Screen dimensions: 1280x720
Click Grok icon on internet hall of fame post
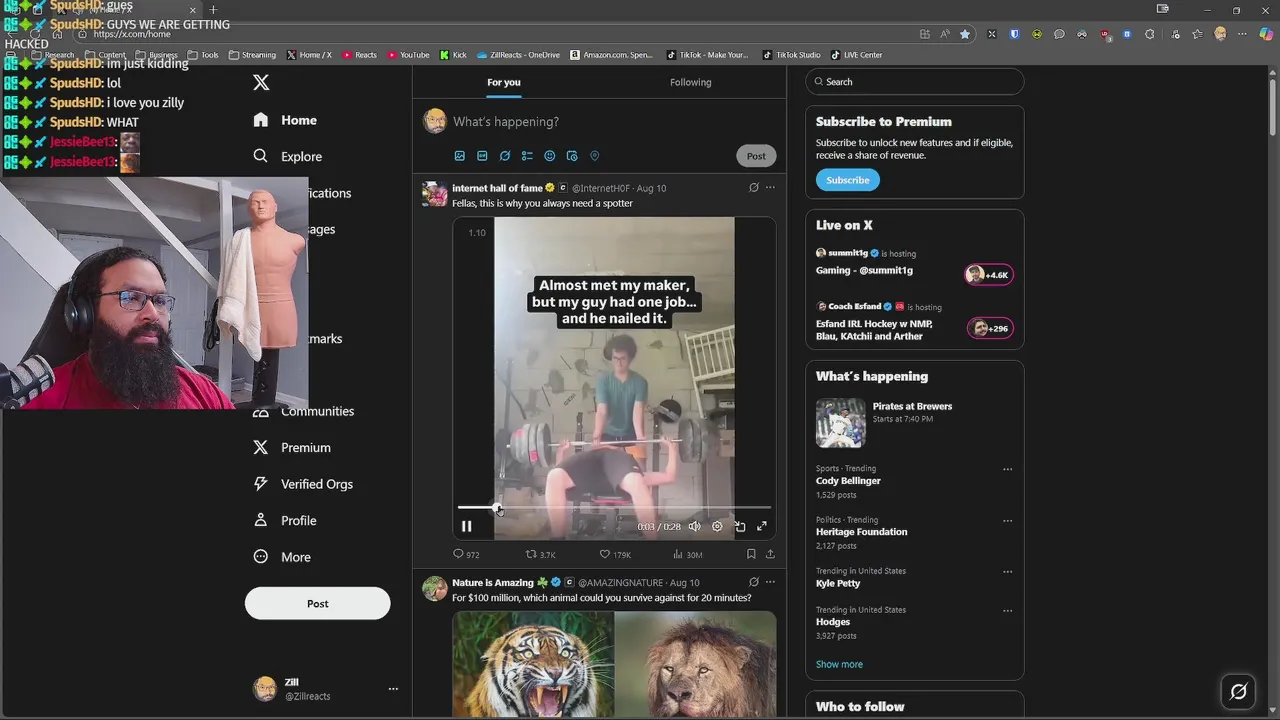(x=753, y=187)
